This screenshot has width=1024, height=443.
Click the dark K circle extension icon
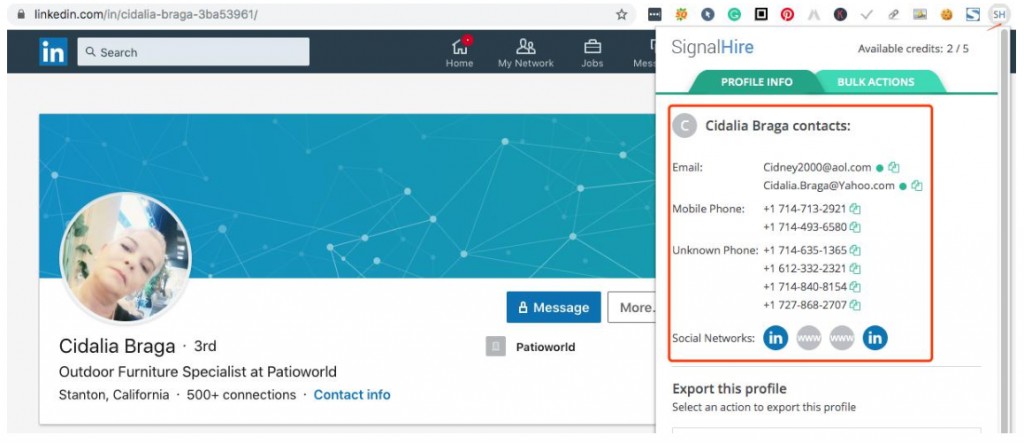(x=840, y=14)
